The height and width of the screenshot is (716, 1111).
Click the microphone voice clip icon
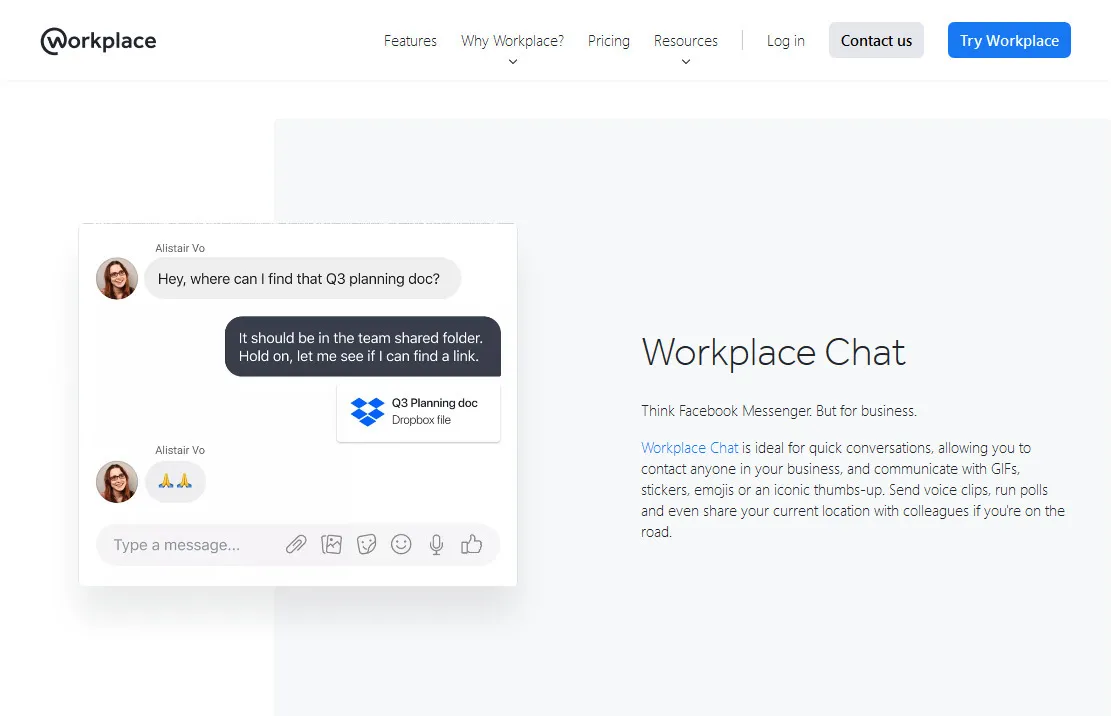tap(436, 545)
